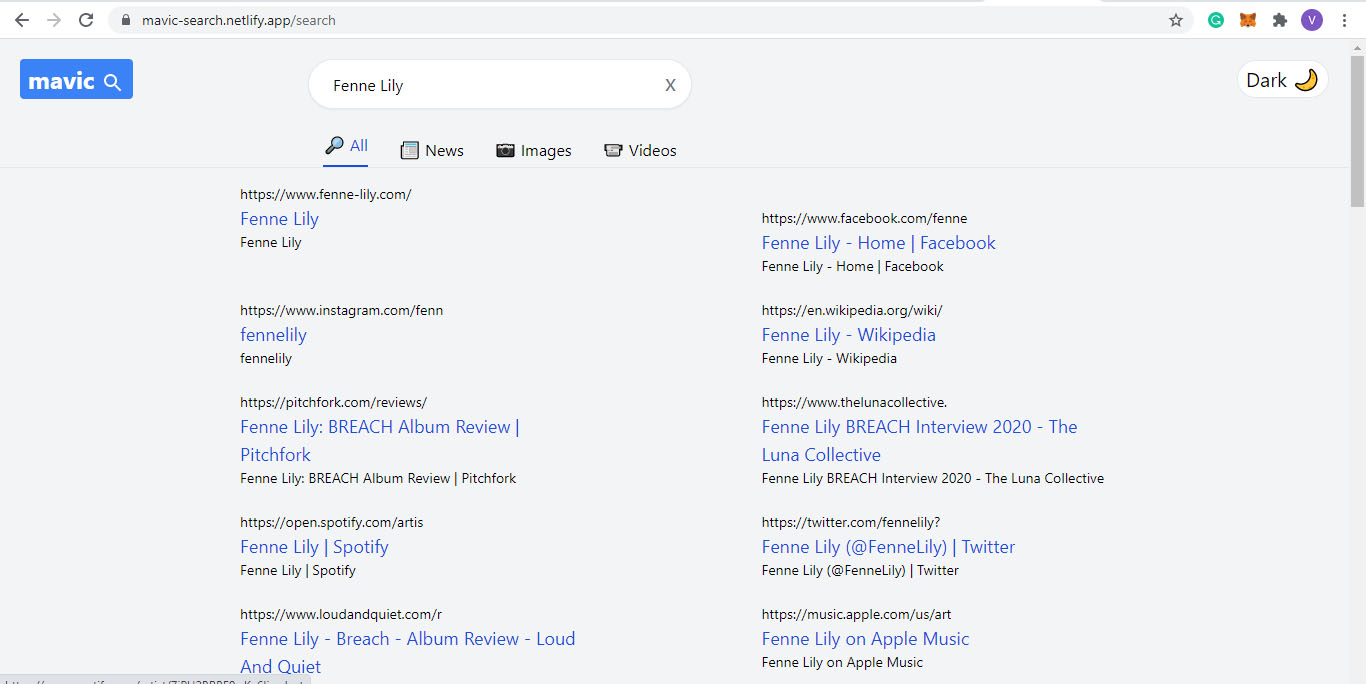Toggle Dark mode with the moon button

pos(1282,81)
